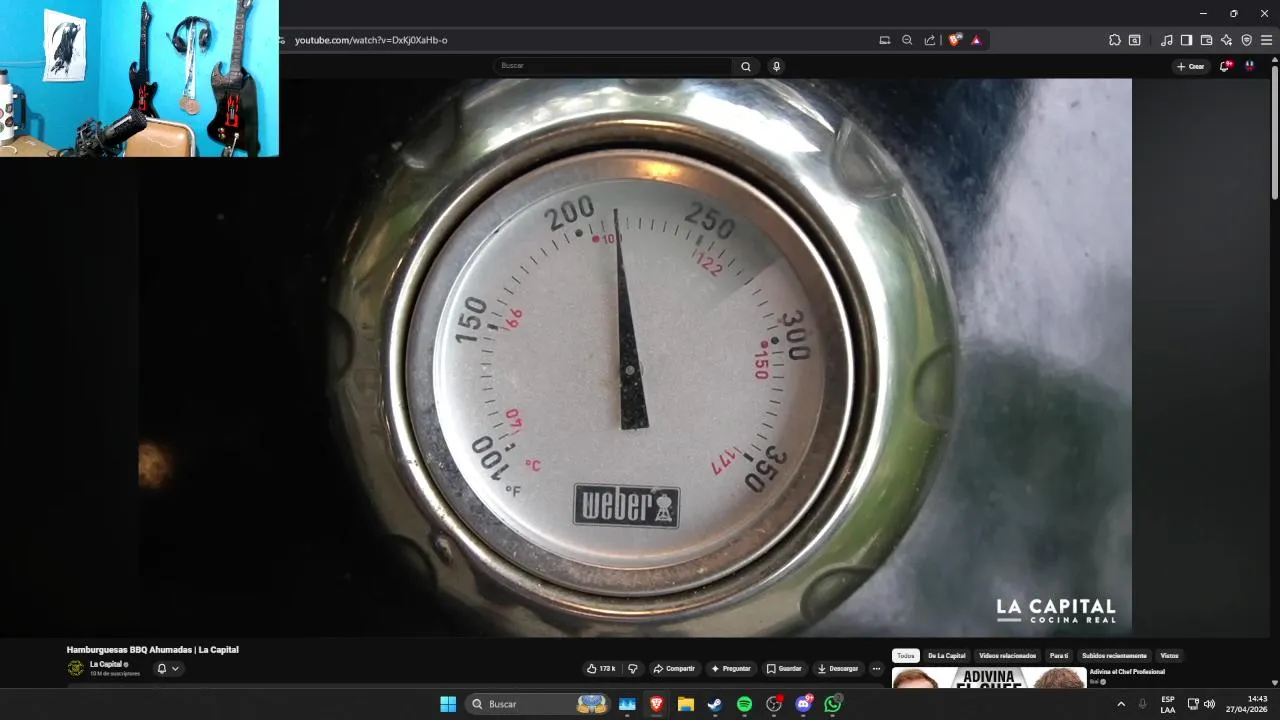Open the browser main hamburger menu
The width and height of the screenshot is (1280, 720).
[1266, 40]
